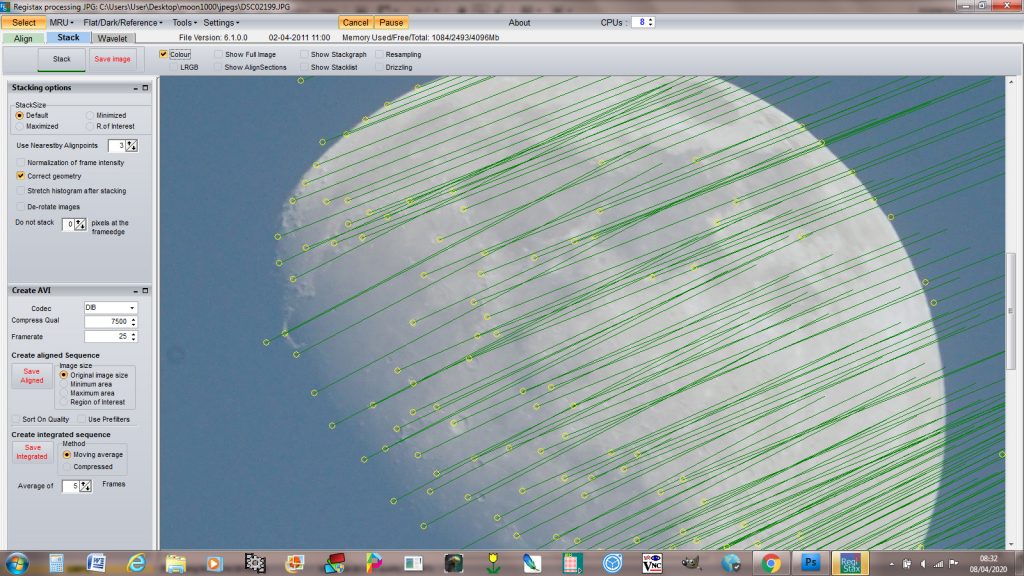This screenshot has height=576, width=1024.
Task: Open Windows Media Player taskbar icon
Action: tap(214, 563)
